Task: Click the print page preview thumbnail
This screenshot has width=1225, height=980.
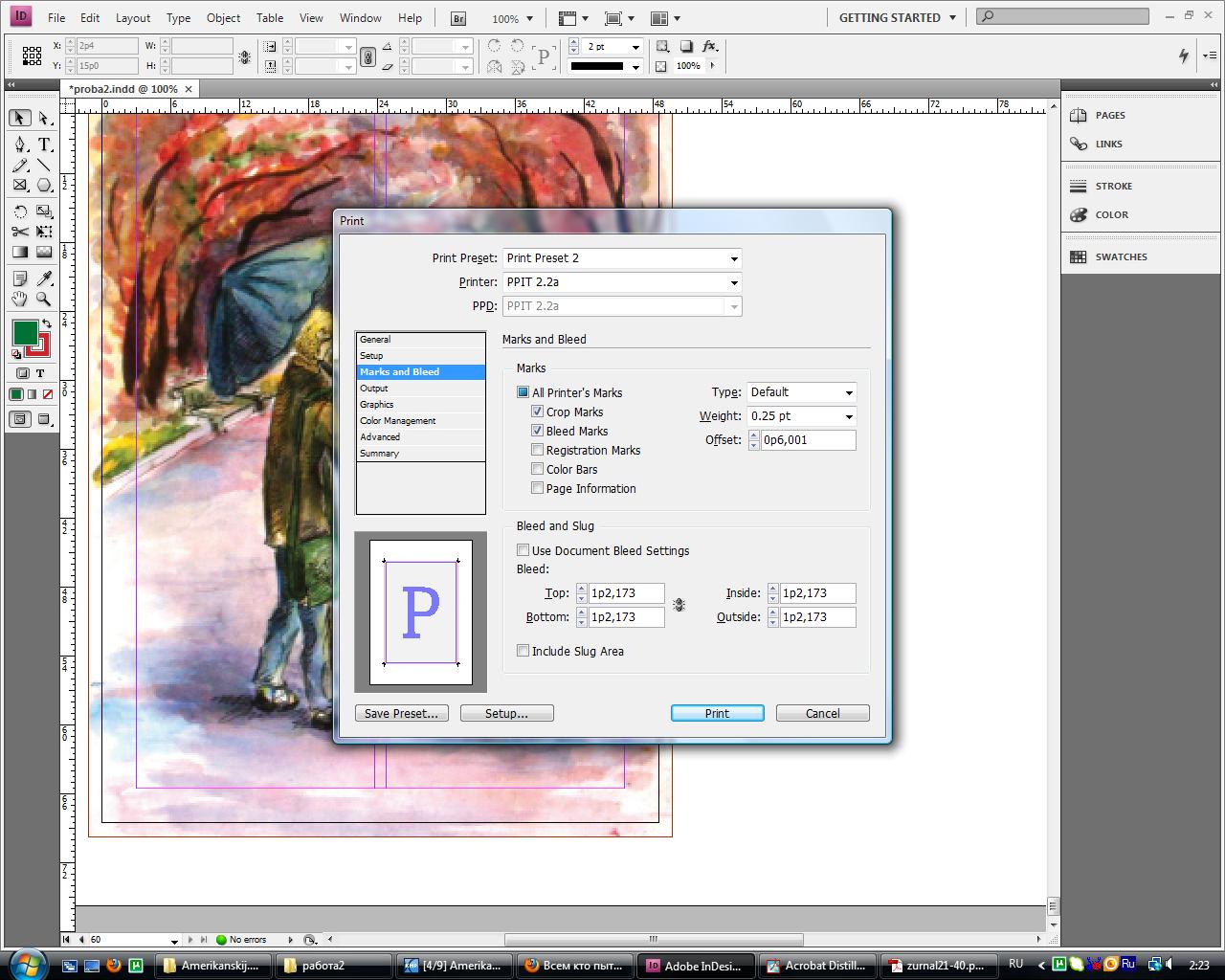Action: [421, 612]
